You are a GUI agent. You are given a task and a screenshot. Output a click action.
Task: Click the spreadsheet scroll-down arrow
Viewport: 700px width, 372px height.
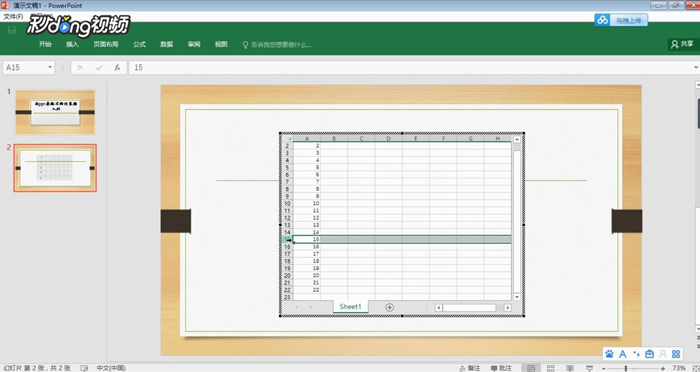coord(517,297)
